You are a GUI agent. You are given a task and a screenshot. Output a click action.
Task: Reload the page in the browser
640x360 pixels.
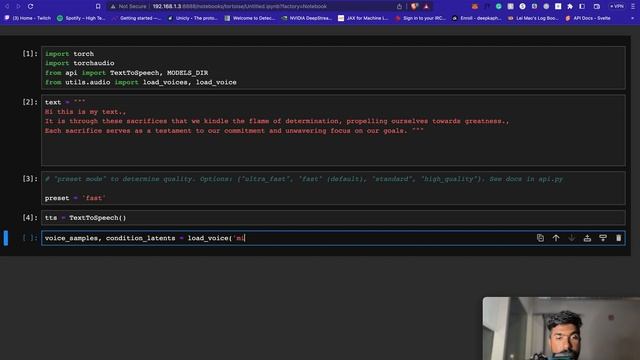coord(30,6)
